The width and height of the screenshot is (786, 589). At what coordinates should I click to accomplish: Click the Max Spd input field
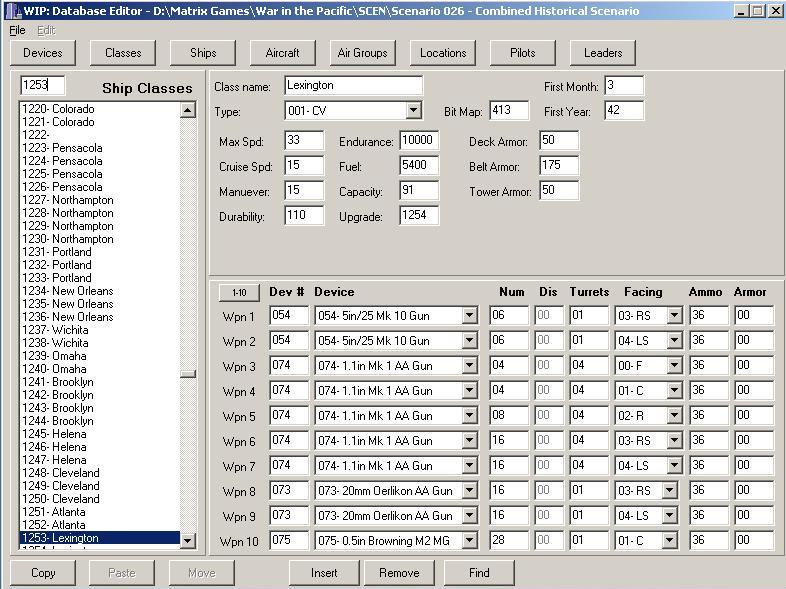[x=303, y=141]
